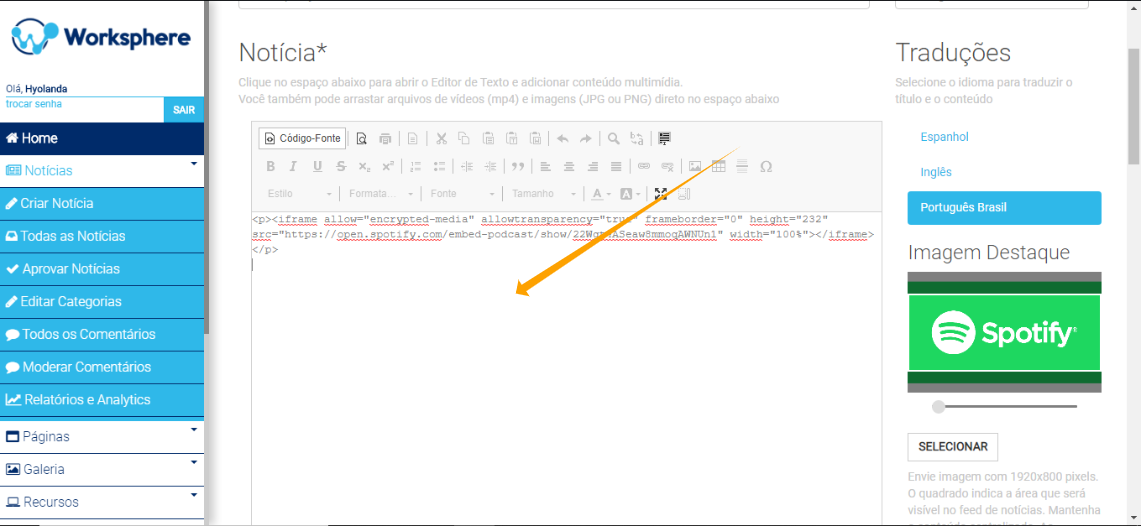This screenshot has width=1141, height=526.
Task: Click the trocar senha link
Action: (x=33, y=104)
